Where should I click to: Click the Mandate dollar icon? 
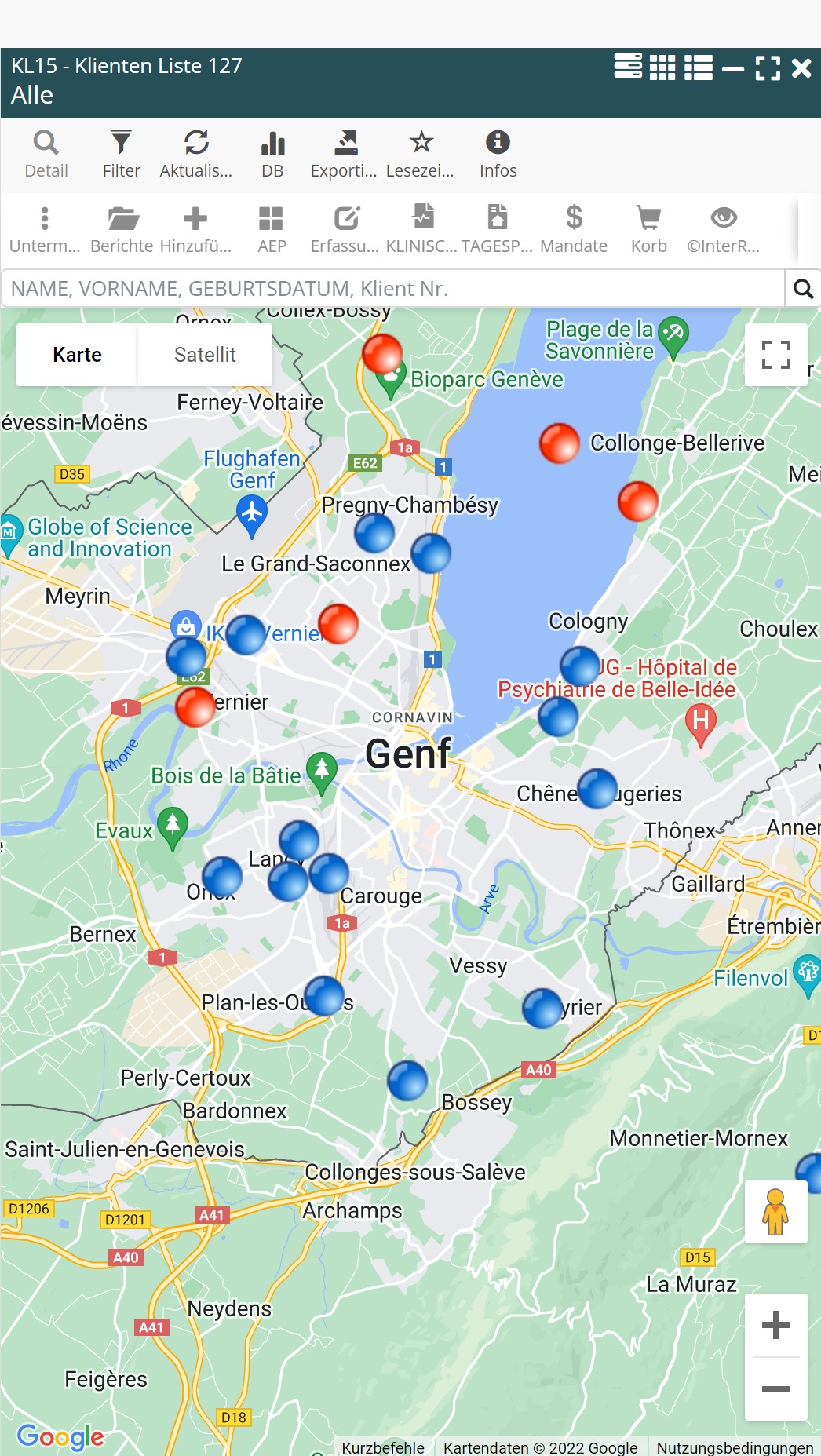pos(574,229)
